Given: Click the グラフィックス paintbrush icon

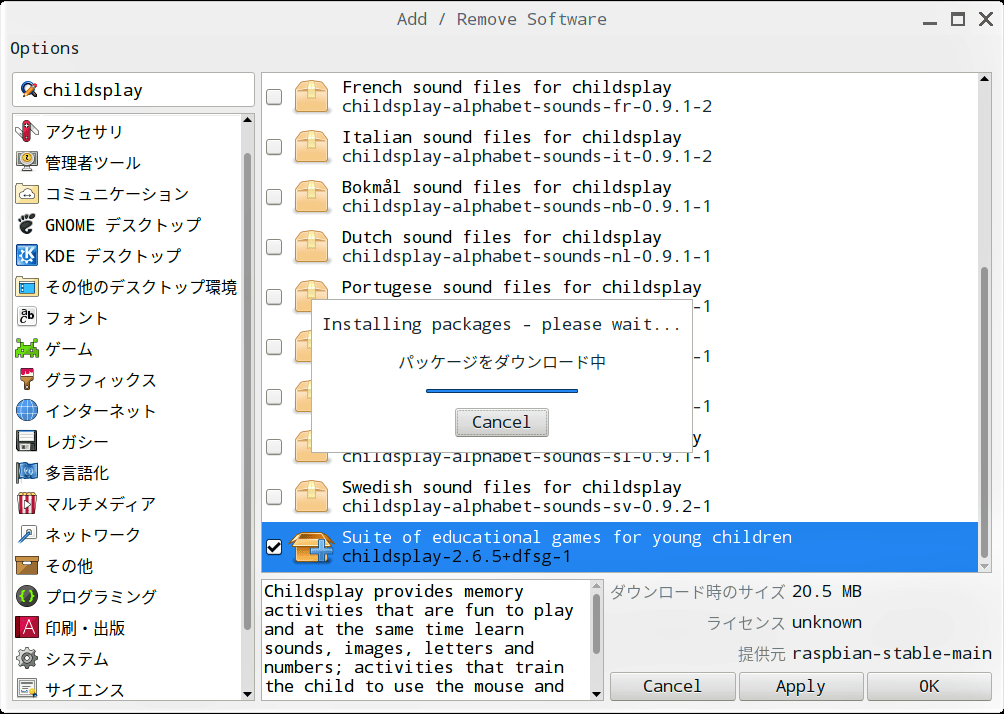Looking at the screenshot, I should coord(27,379).
